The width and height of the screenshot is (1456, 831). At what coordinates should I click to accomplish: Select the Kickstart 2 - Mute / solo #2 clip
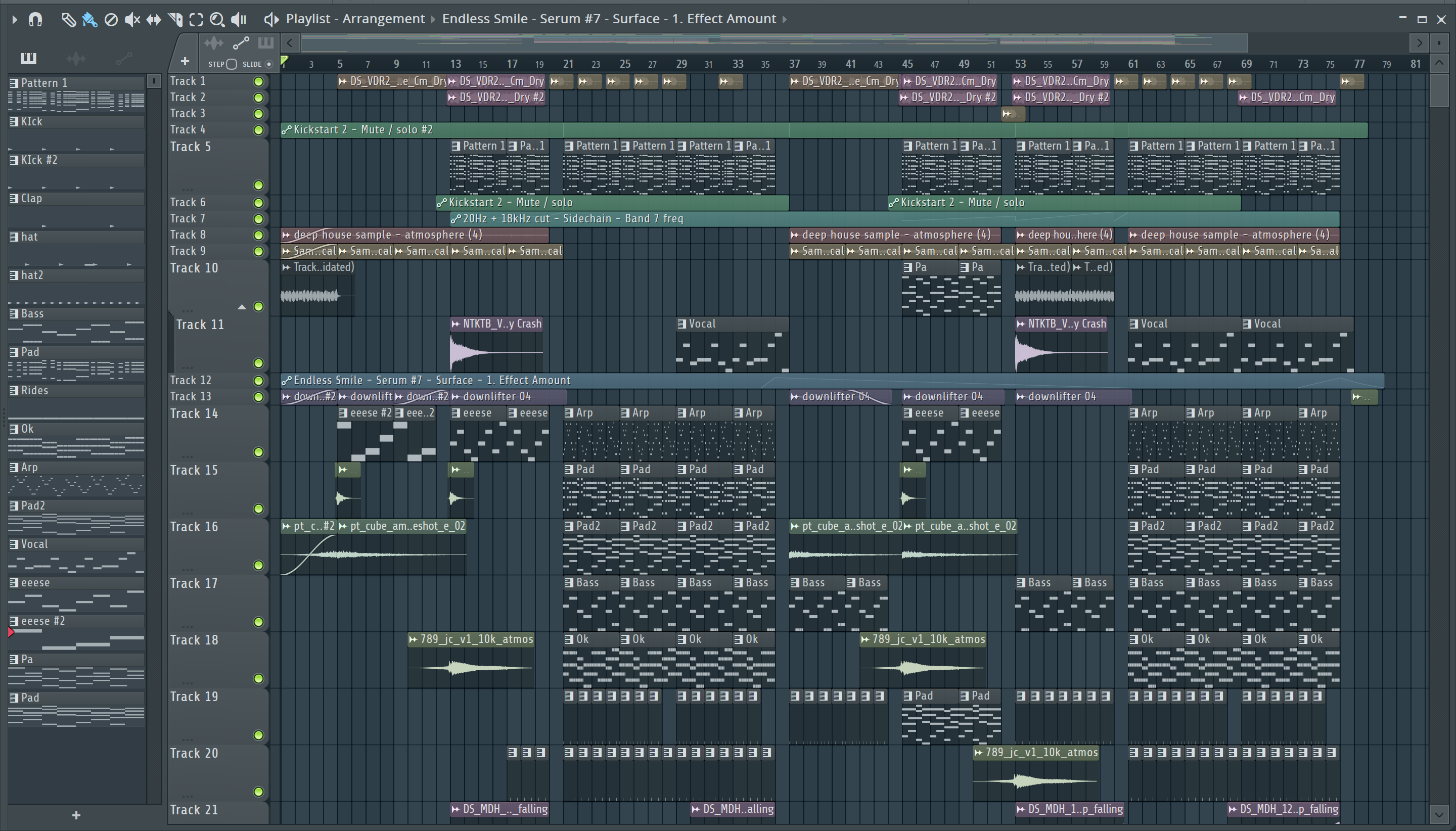(824, 130)
